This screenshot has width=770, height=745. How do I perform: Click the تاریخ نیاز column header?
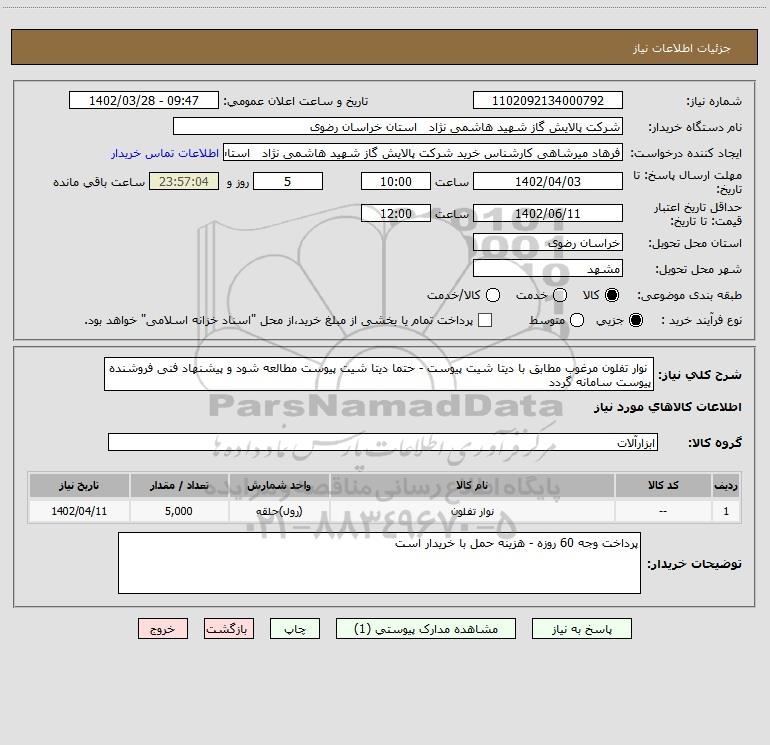(79, 485)
